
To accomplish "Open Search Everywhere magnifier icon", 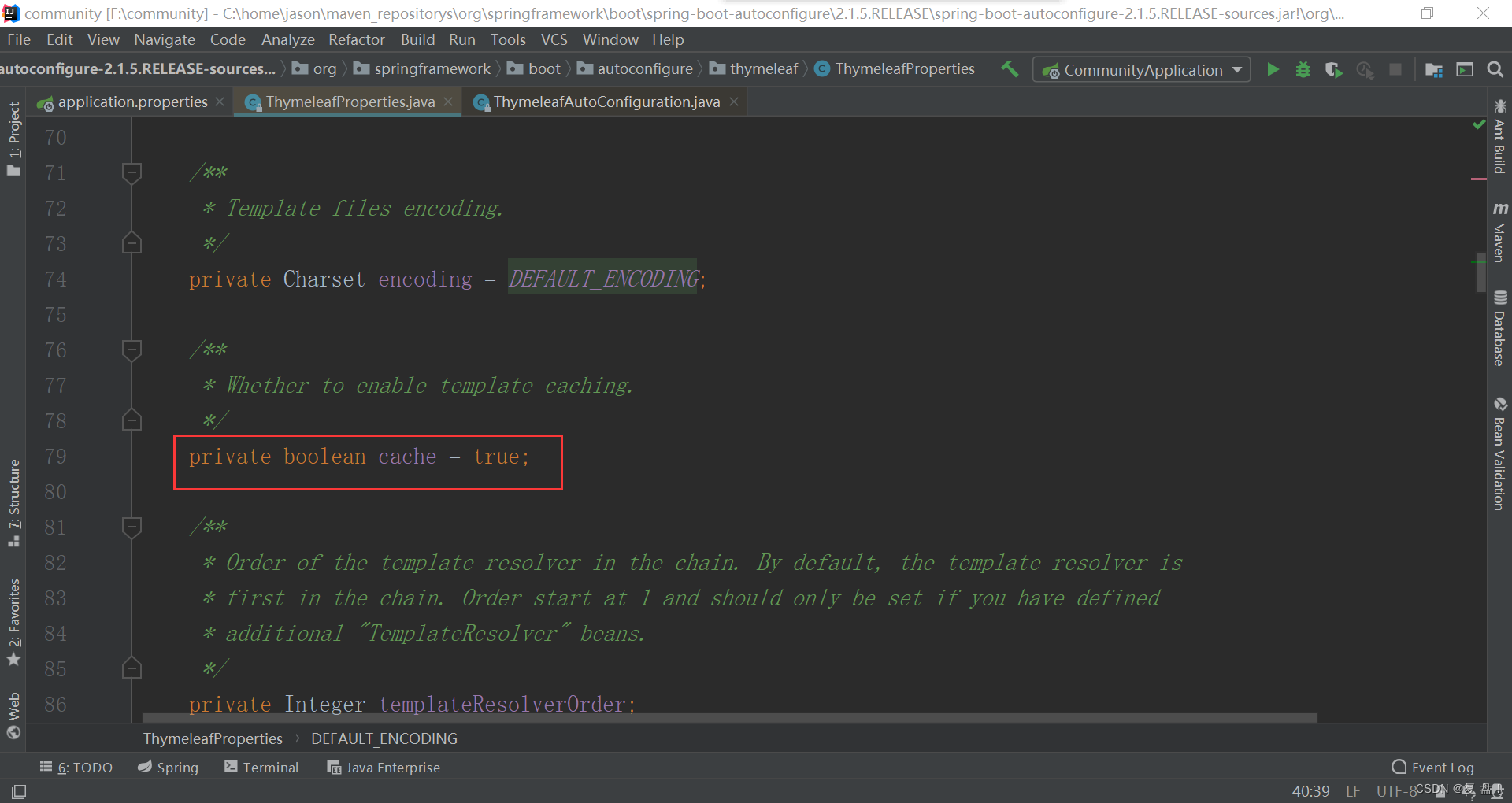I will [x=1495, y=69].
